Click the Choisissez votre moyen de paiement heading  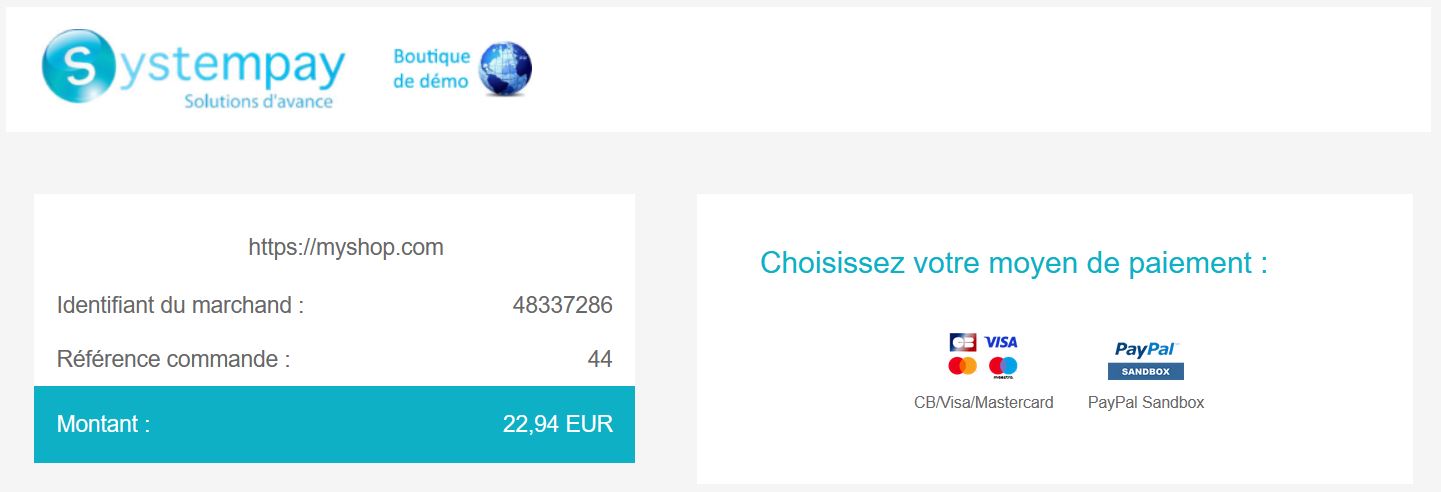click(x=1014, y=263)
